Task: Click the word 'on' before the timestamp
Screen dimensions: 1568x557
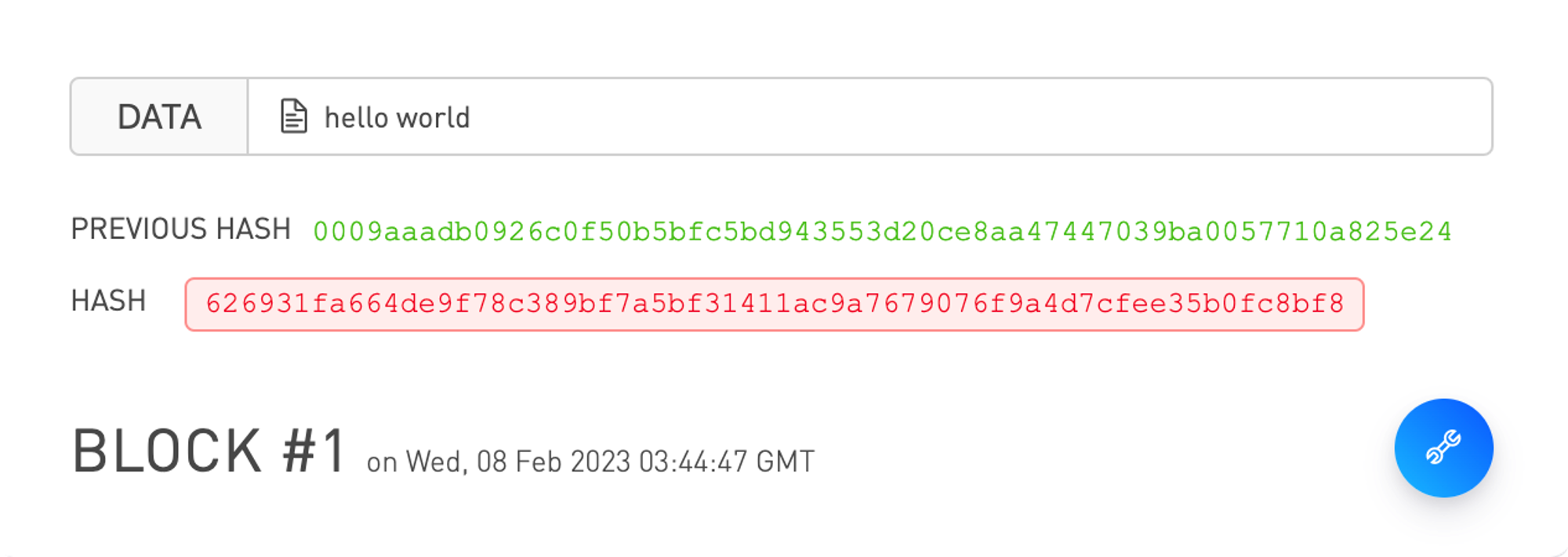Action: tap(383, 463)
